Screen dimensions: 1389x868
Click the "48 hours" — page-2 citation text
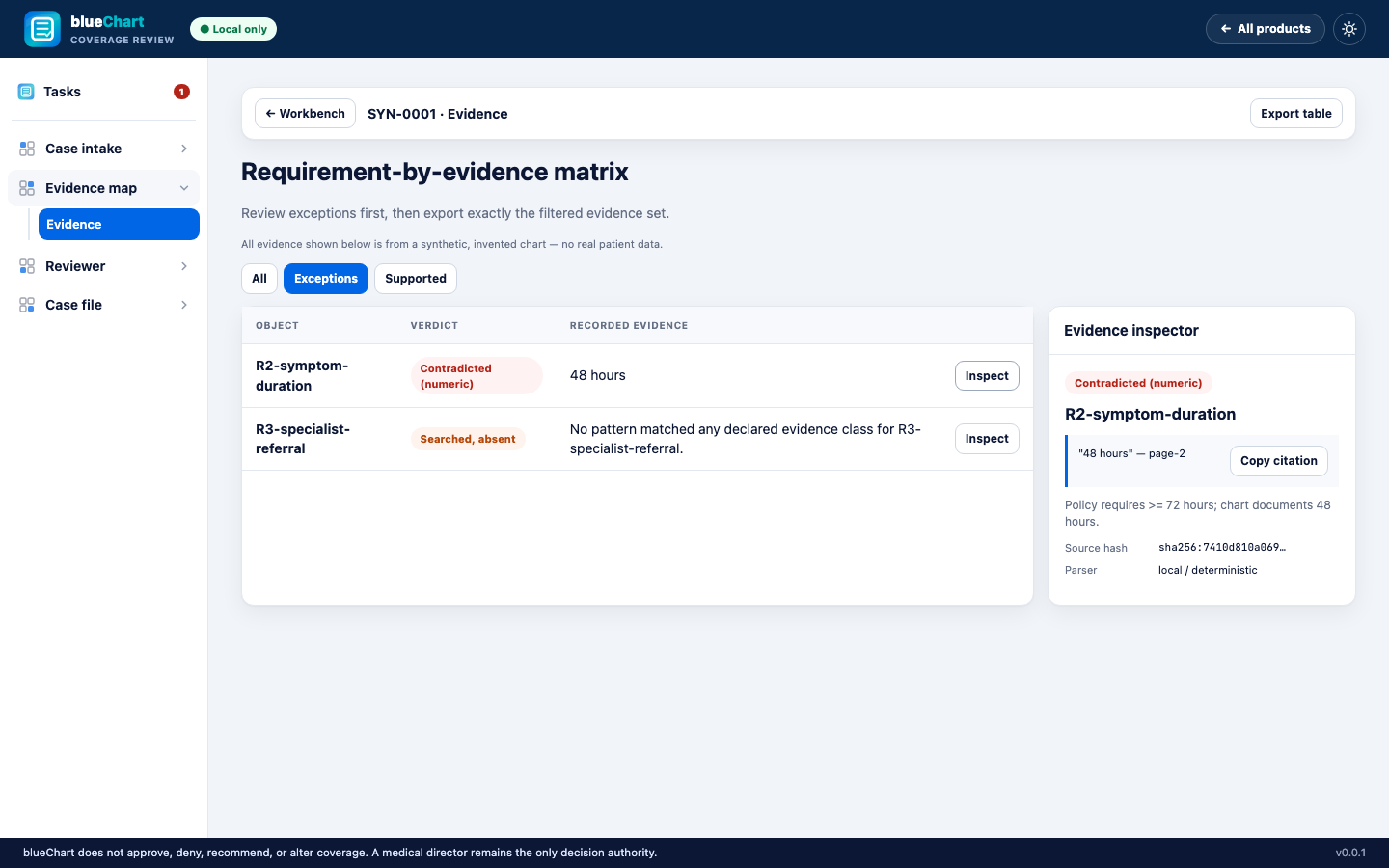[1131, 453]
